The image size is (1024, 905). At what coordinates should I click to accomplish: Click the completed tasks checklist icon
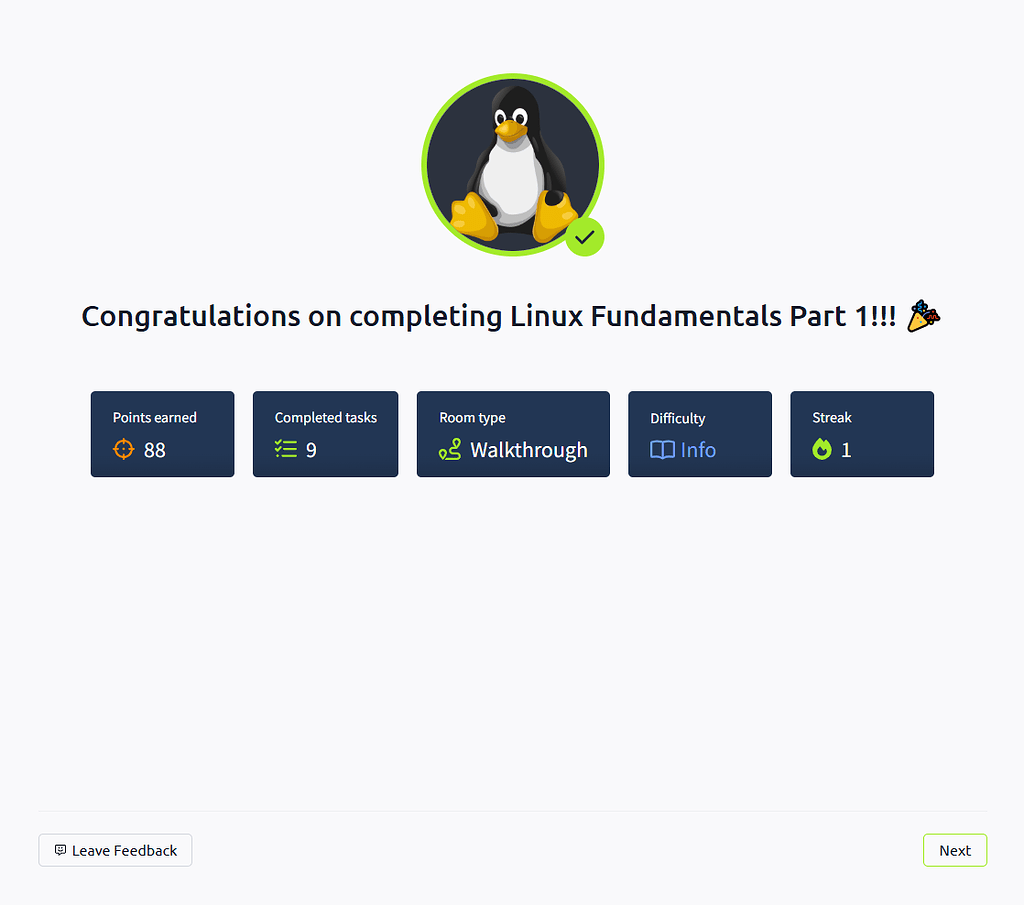coord(286,449)
